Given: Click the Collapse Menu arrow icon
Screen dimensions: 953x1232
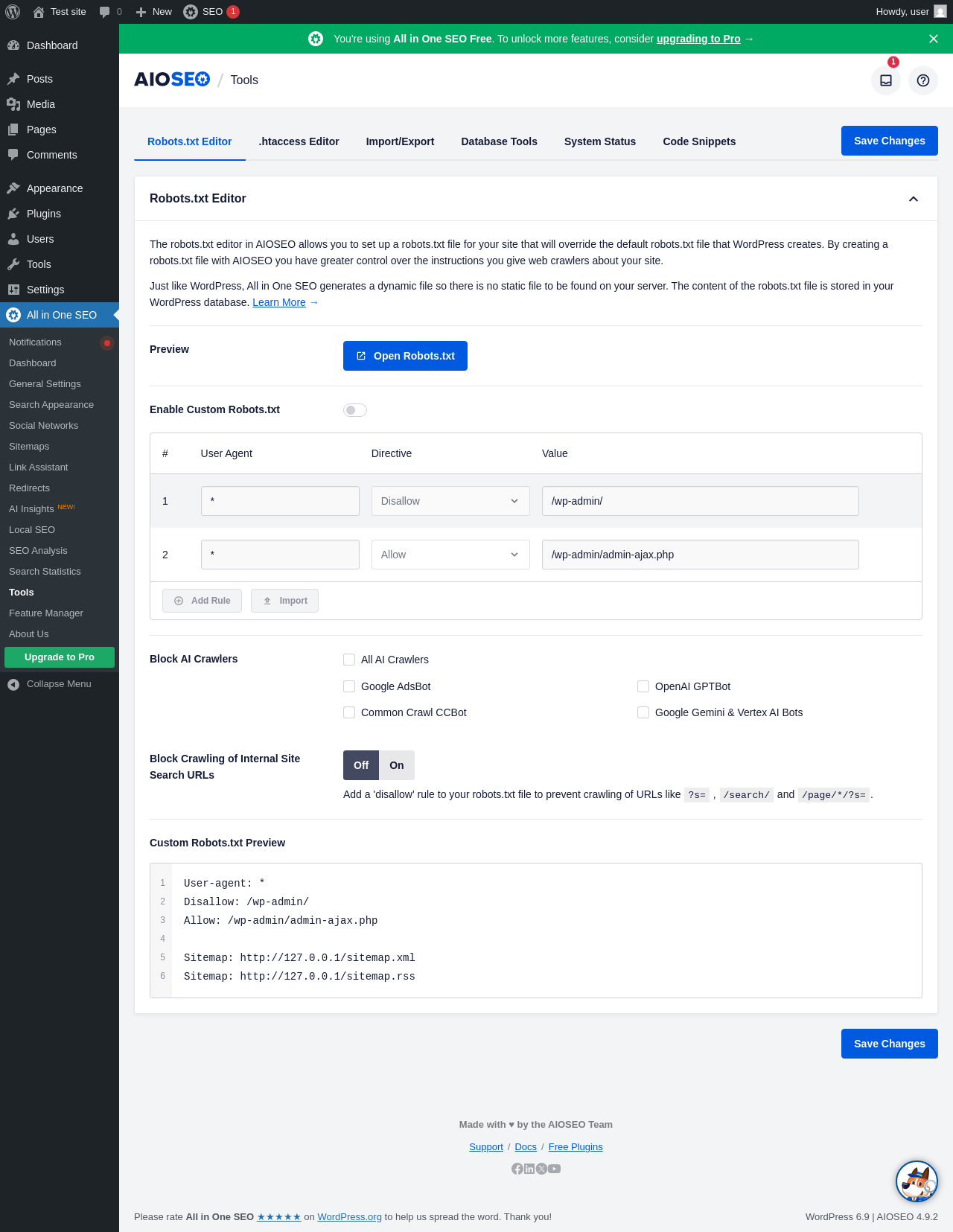Looking at the screenshot, I should click(x=13, y=684).
